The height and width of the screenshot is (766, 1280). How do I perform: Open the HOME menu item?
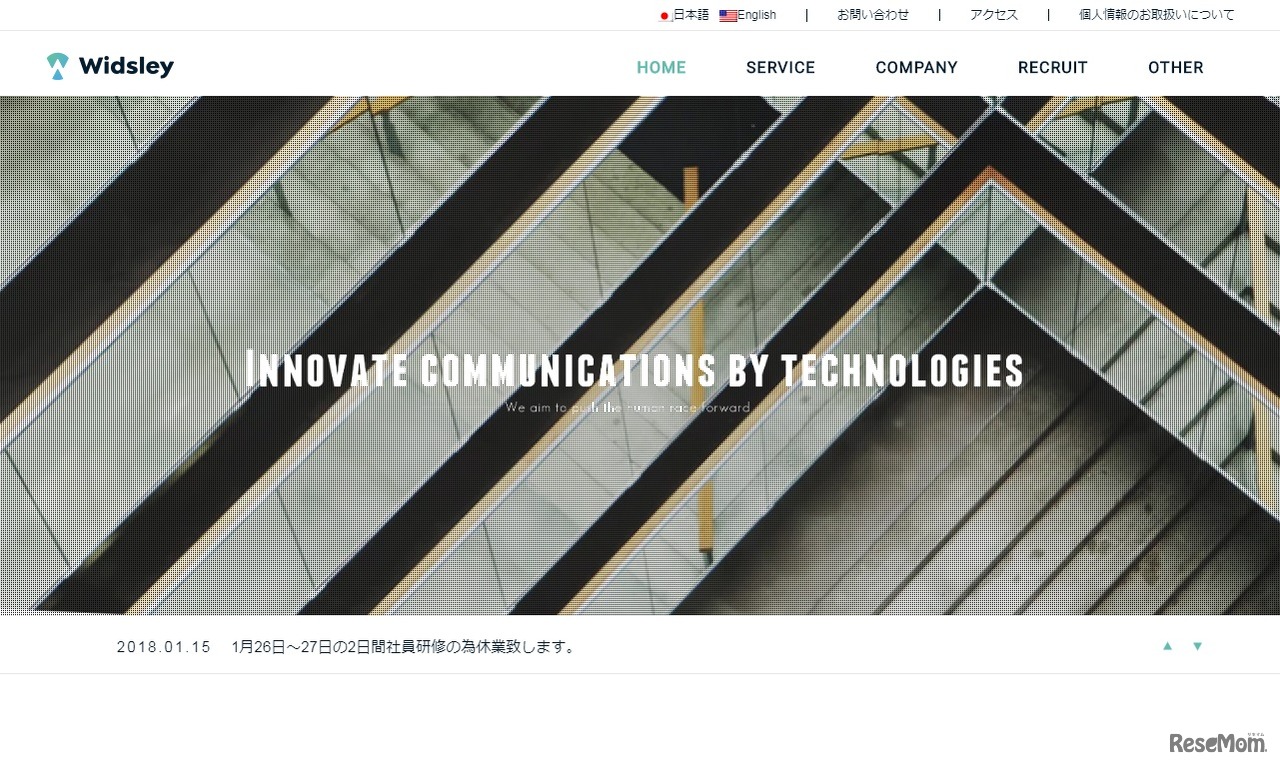pyautogui.click(x=662, y=67)
